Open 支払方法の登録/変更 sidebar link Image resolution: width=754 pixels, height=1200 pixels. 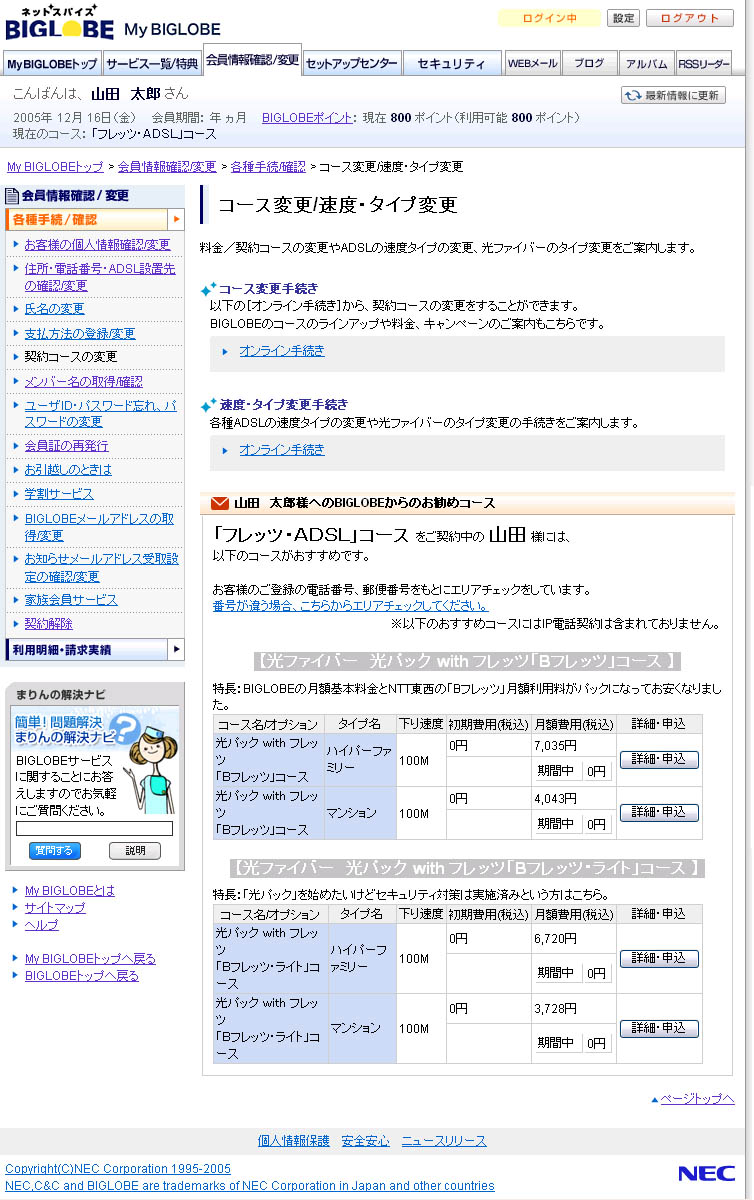(80, 334)
